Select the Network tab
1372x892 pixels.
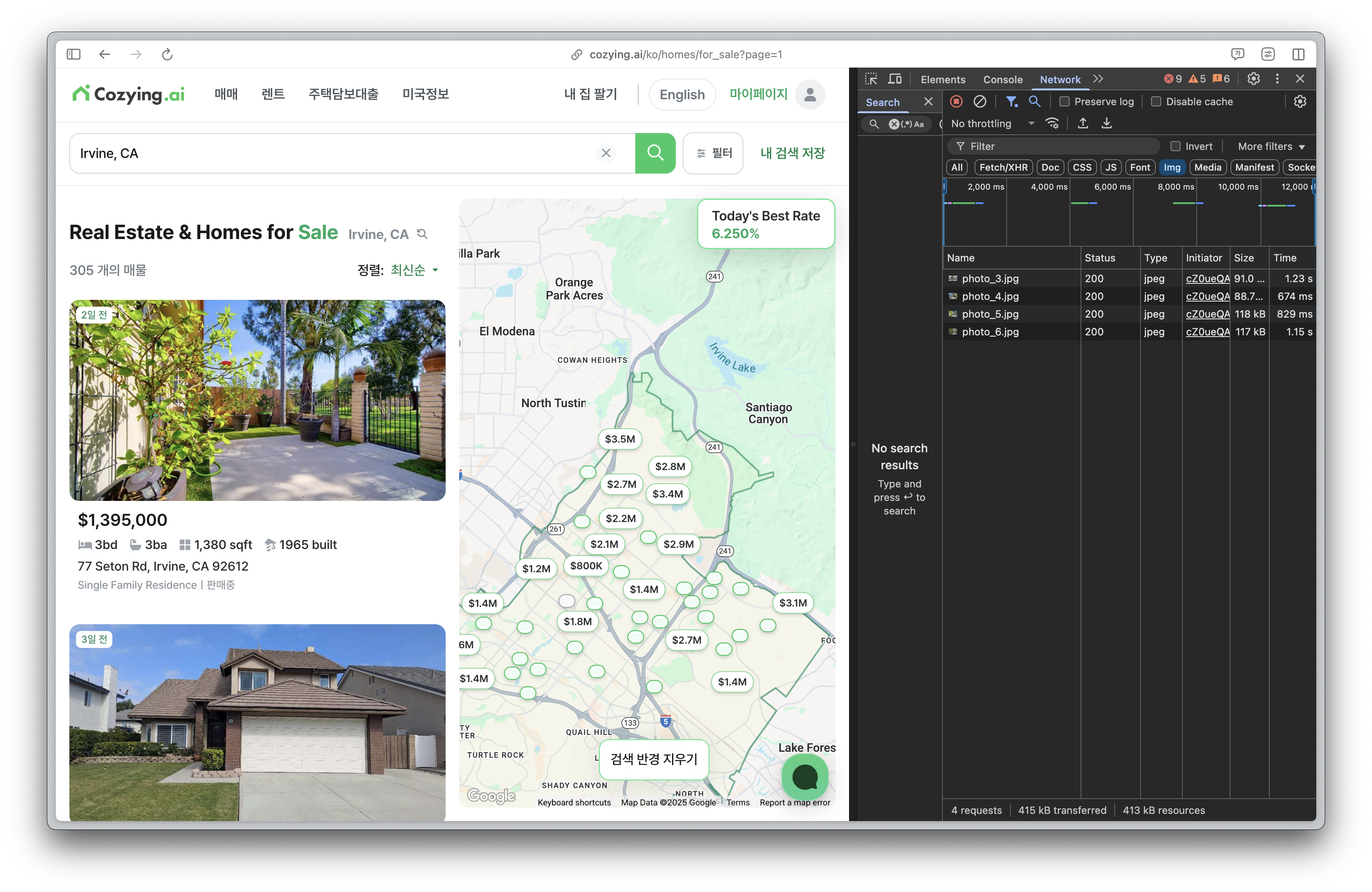[x=1059, y=79]
